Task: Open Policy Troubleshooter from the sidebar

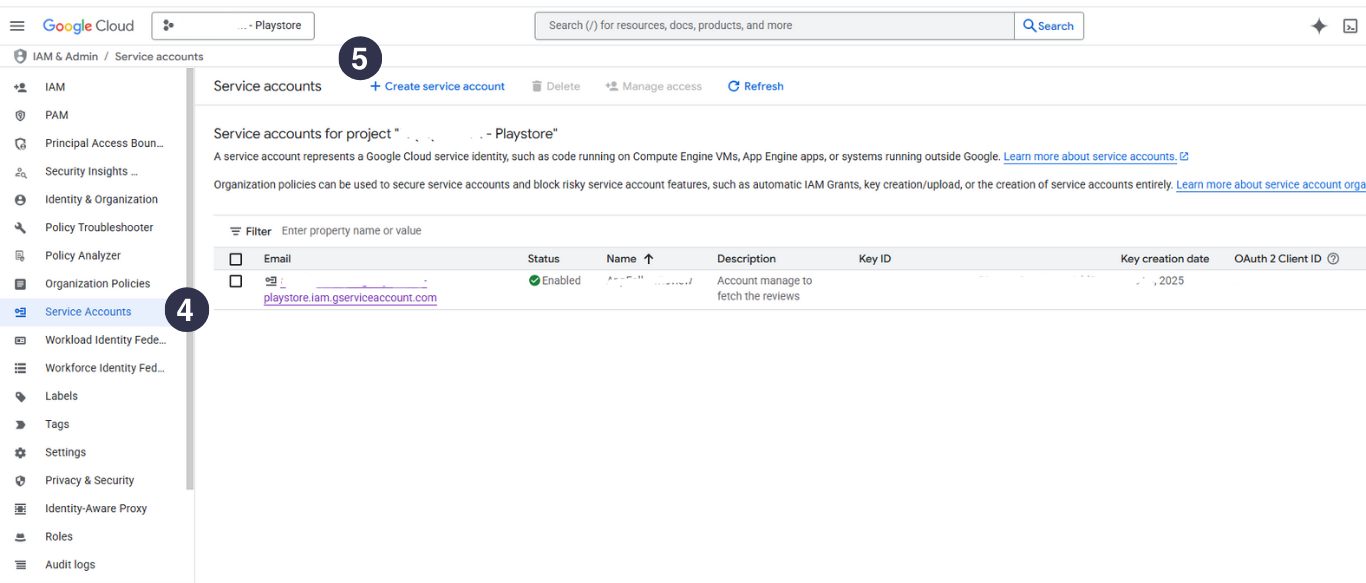Action: click(102, 227)
